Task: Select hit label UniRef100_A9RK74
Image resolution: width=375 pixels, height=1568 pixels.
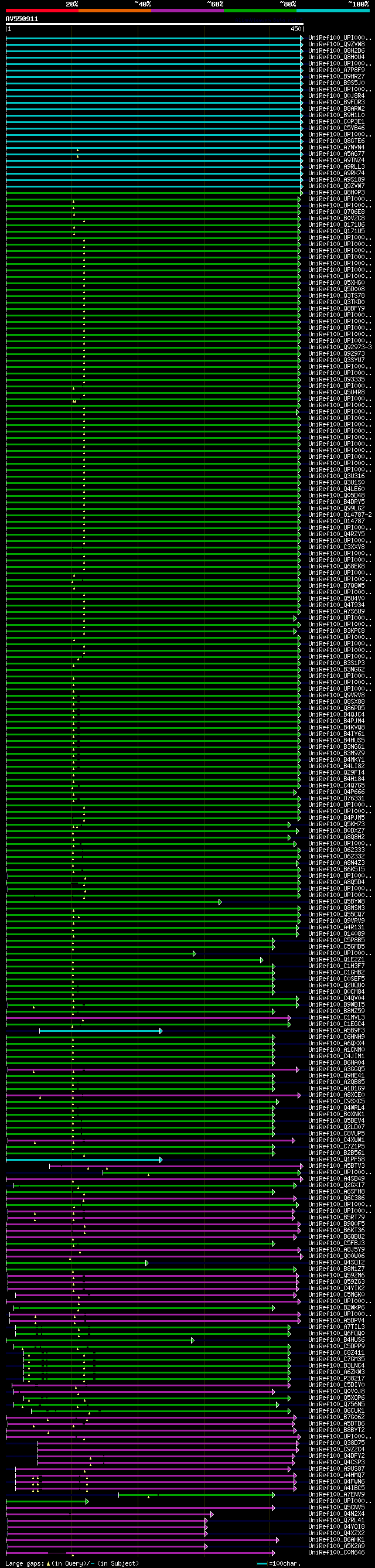Action: pos(337,173)
